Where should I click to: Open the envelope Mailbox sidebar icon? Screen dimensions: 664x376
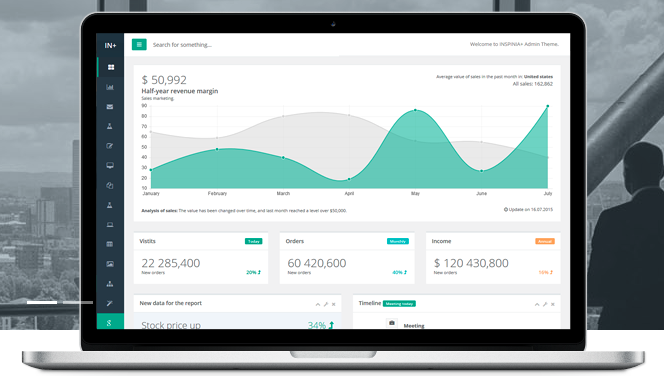point(110,107)
